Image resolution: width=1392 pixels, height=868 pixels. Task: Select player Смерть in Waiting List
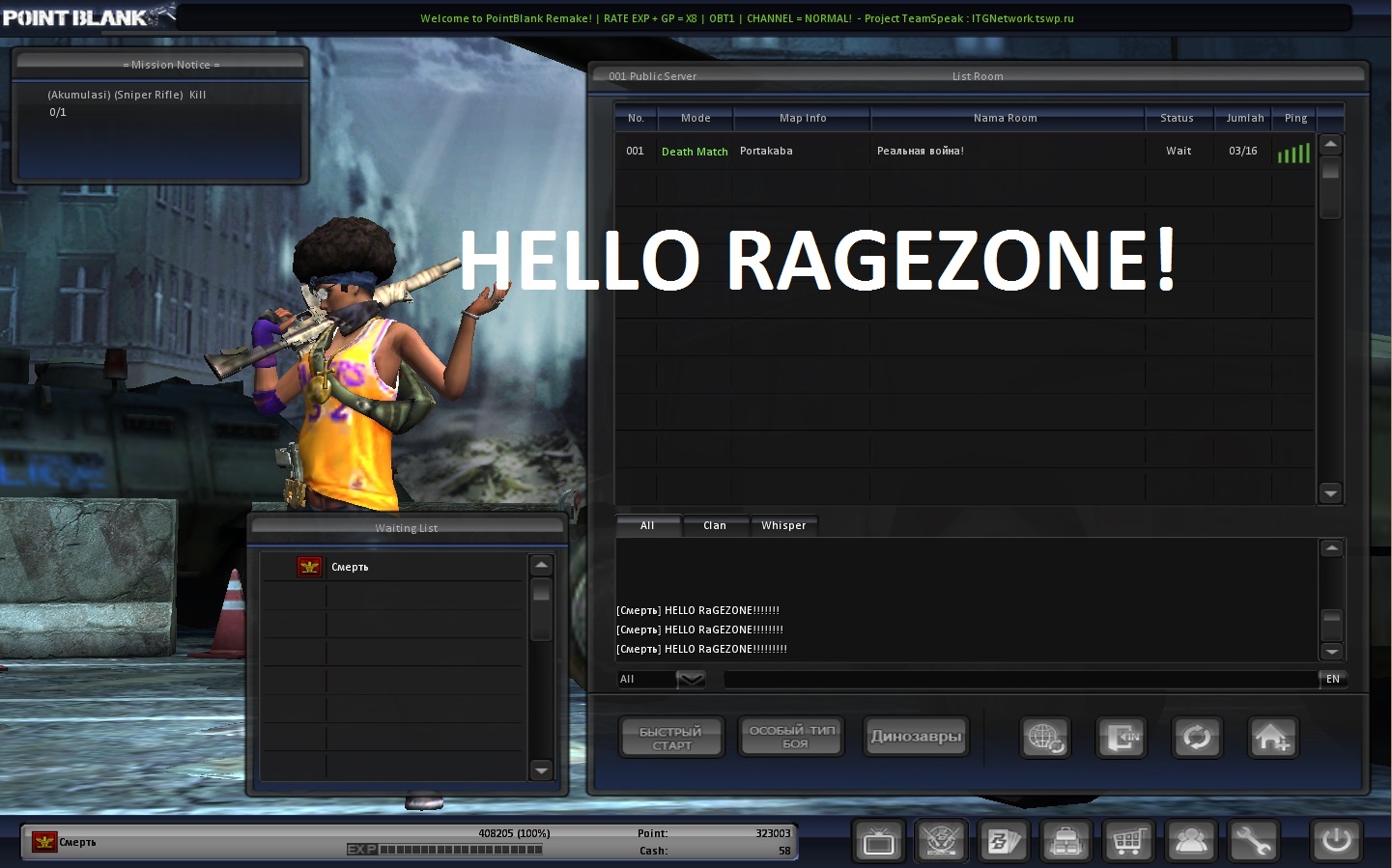[350, 567]
